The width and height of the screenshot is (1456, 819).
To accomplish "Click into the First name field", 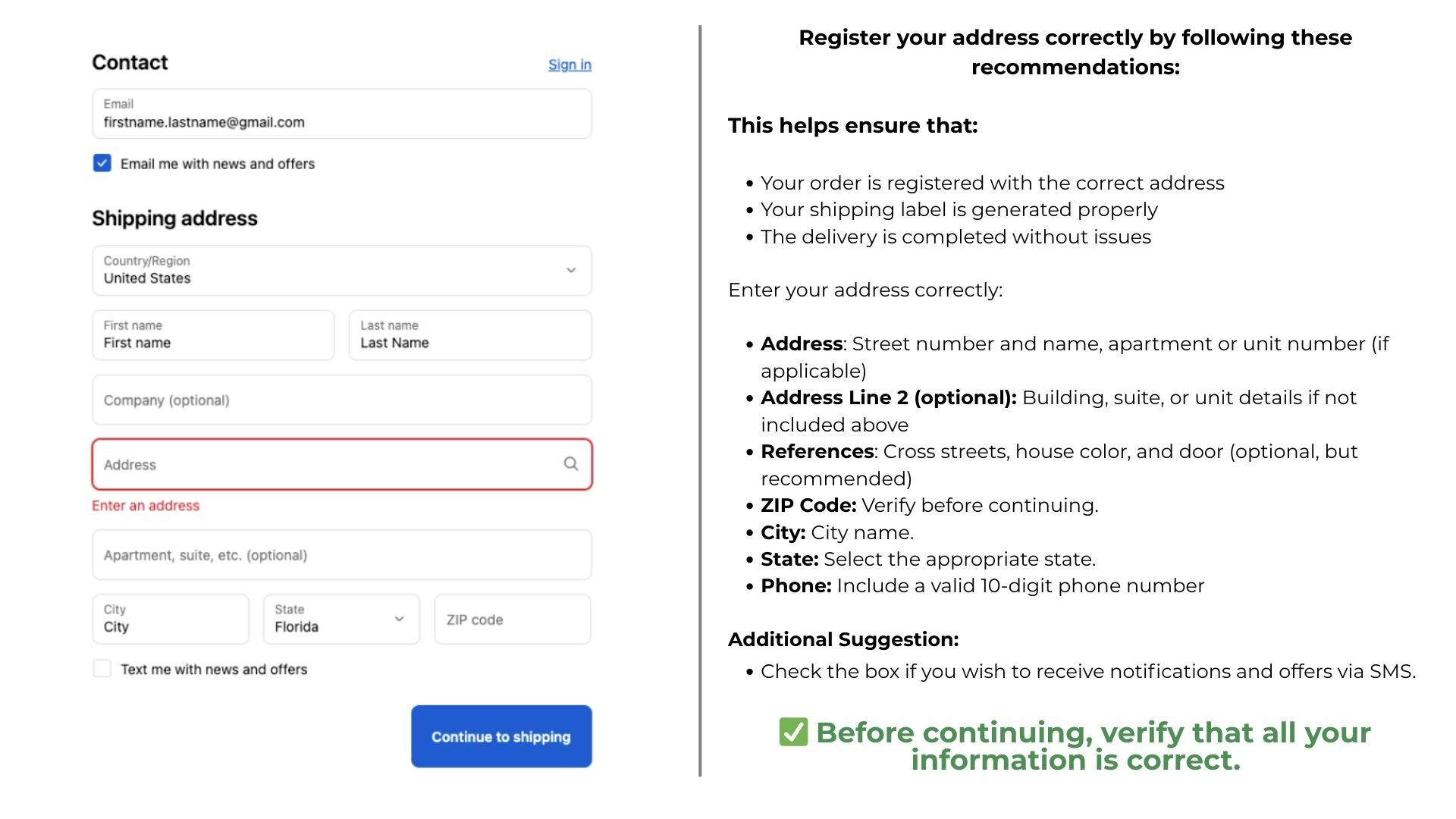I will click(213, 335).
